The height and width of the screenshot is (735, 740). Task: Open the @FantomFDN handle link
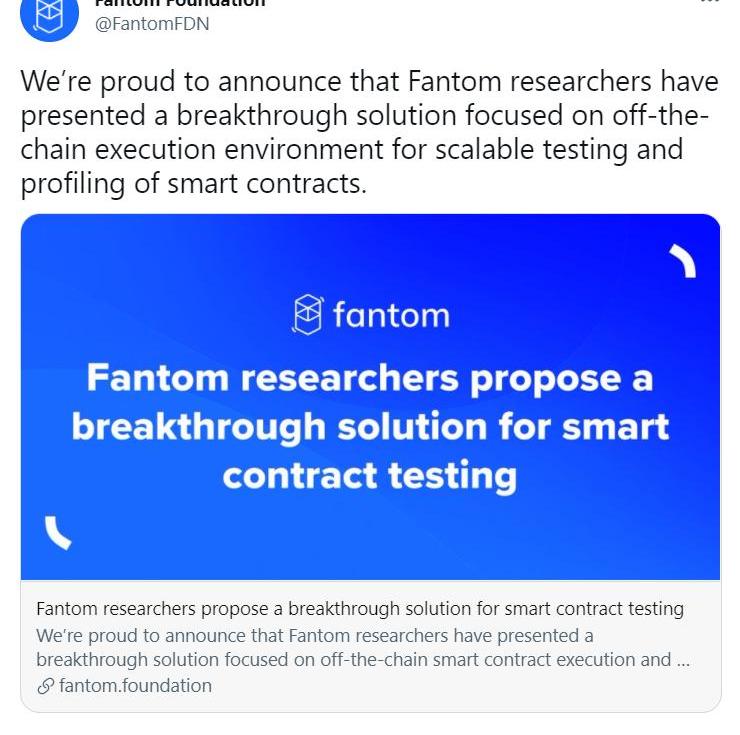coord(152,24)
